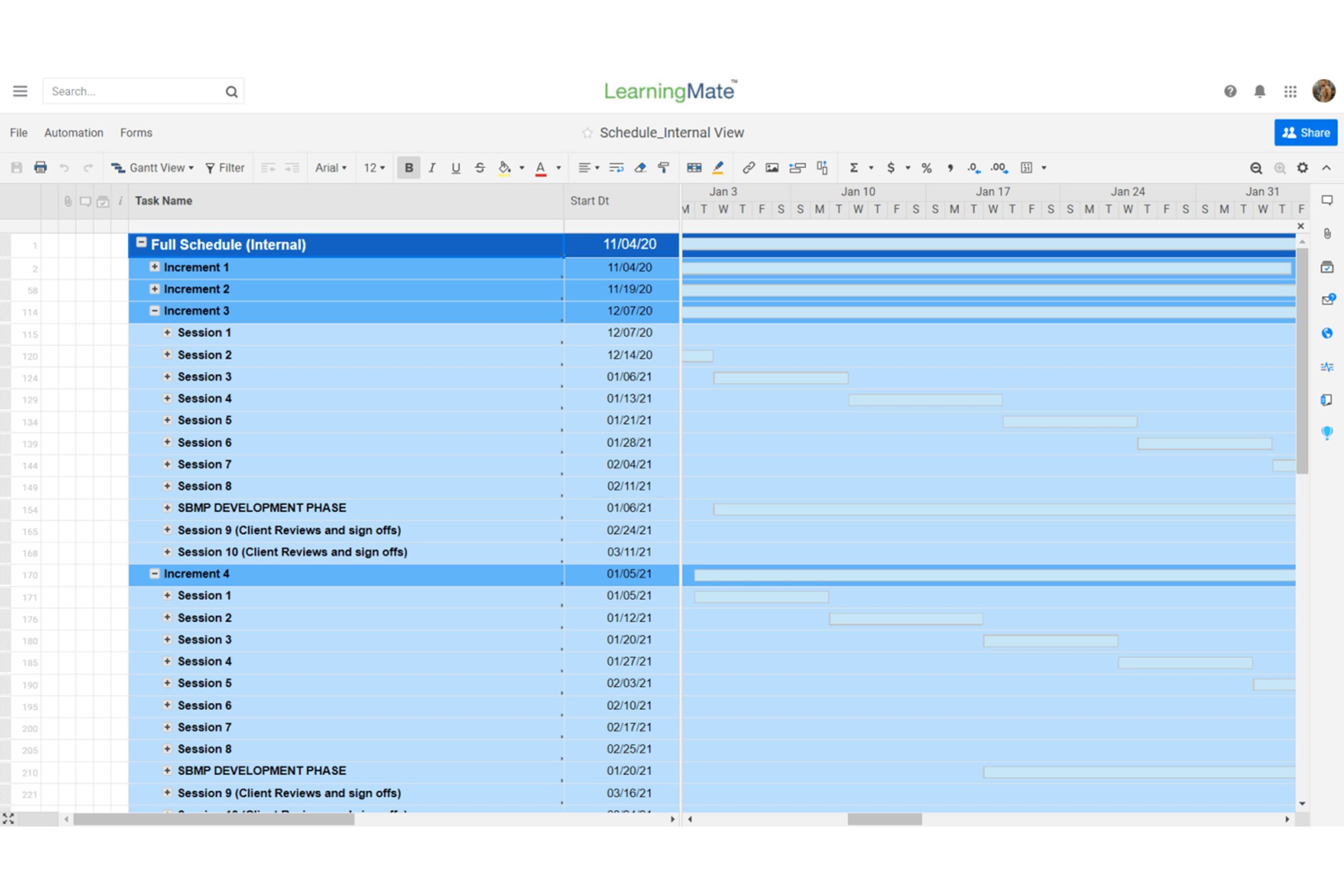Open the Arial font dropdown
Viewport: 1344px width, 896px height.
tap(331, 167)
